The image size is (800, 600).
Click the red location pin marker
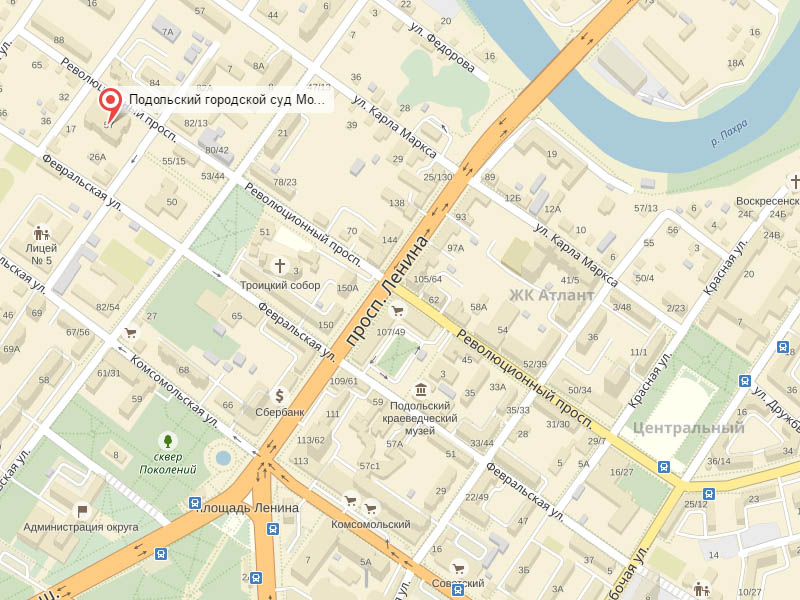tap(110, 104)
